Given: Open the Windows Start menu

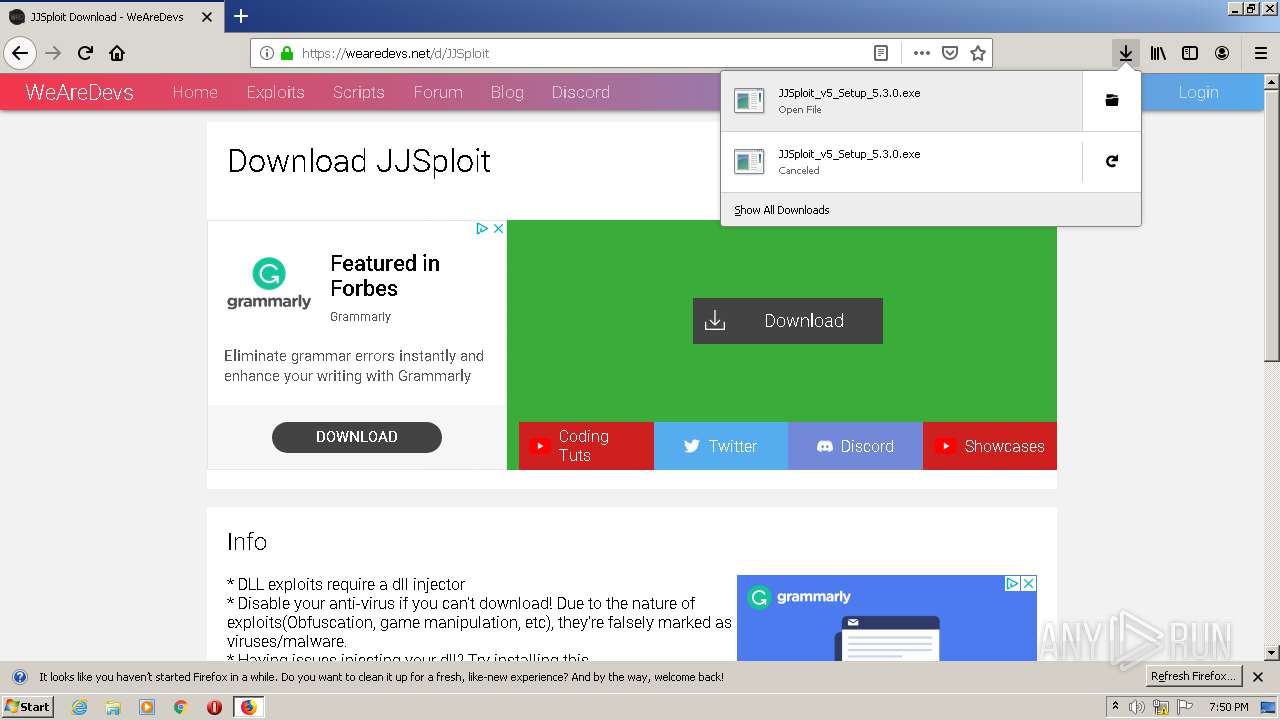Looking at the screenshot, I should [x=28, y=707].
